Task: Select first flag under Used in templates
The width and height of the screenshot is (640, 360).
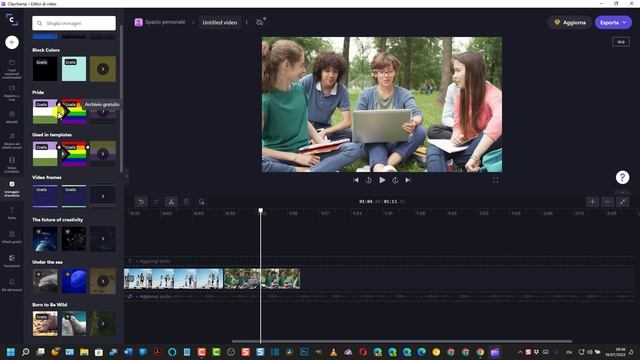Action: point(45,154)
